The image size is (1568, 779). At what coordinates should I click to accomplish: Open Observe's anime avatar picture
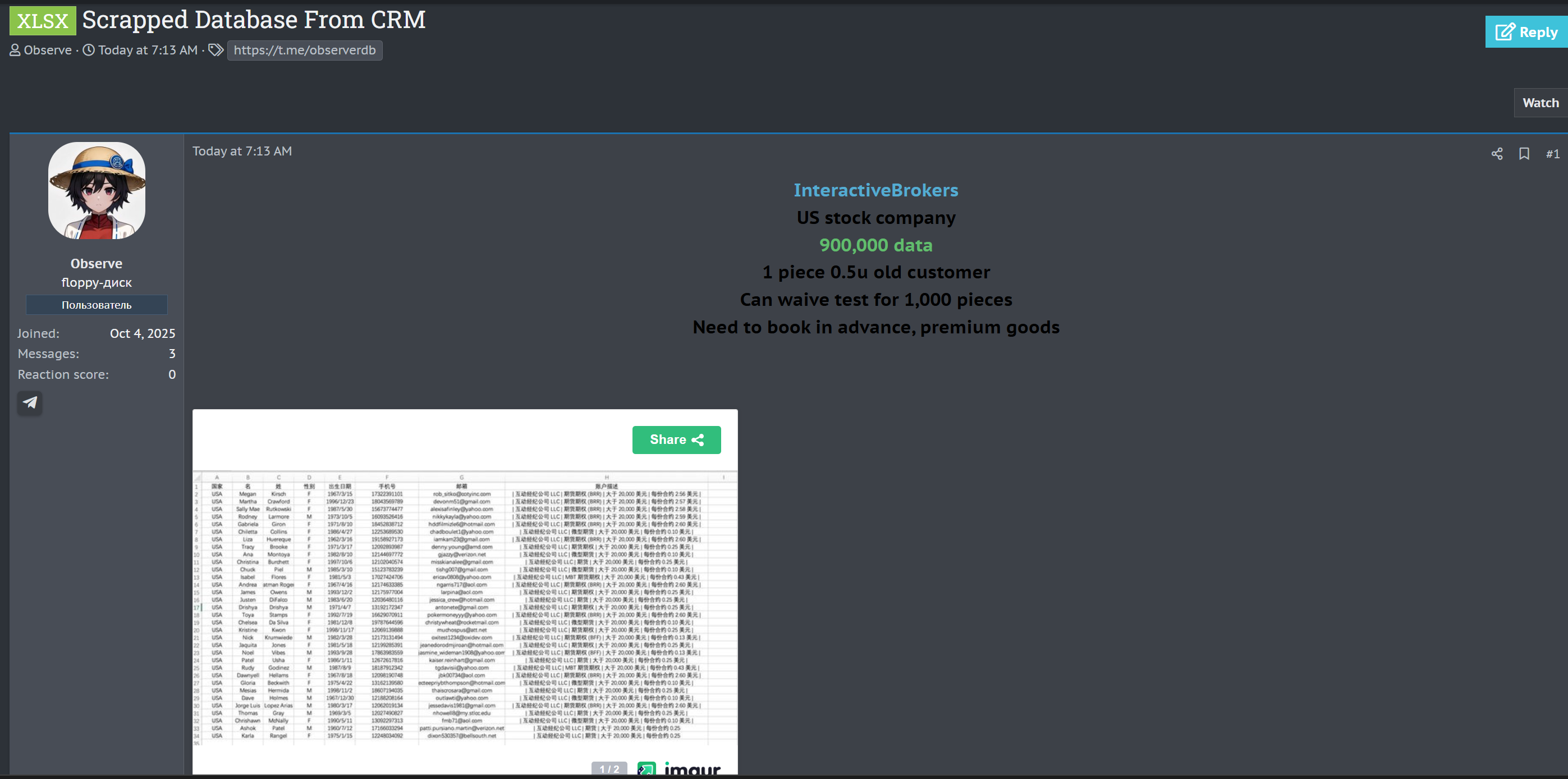coord(97,190)
